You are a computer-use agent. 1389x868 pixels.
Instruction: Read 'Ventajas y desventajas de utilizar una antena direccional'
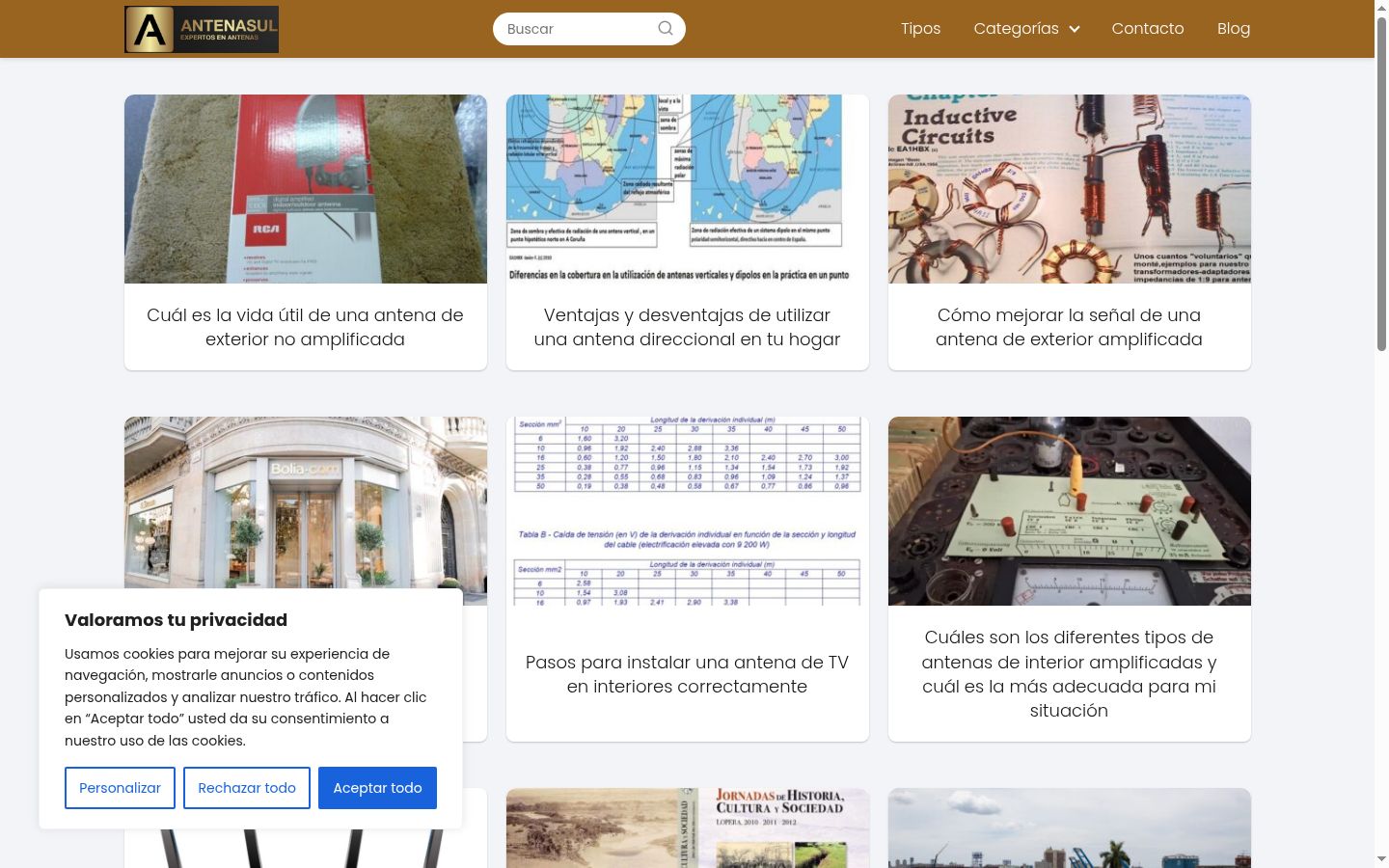[x=688, y=327]
